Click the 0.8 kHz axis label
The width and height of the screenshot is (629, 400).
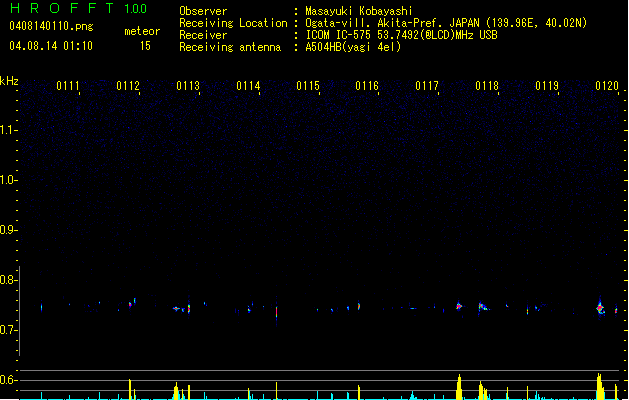pos(8,280)
